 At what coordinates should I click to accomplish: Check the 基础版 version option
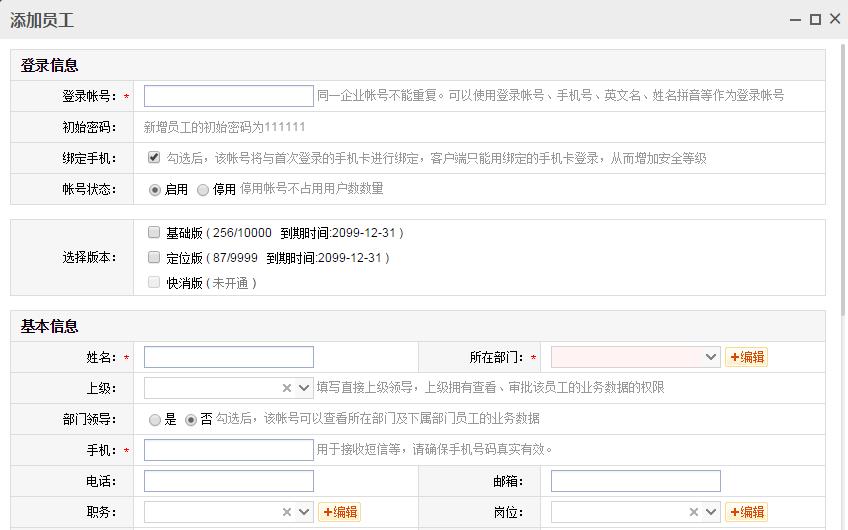tap(154, 232)
